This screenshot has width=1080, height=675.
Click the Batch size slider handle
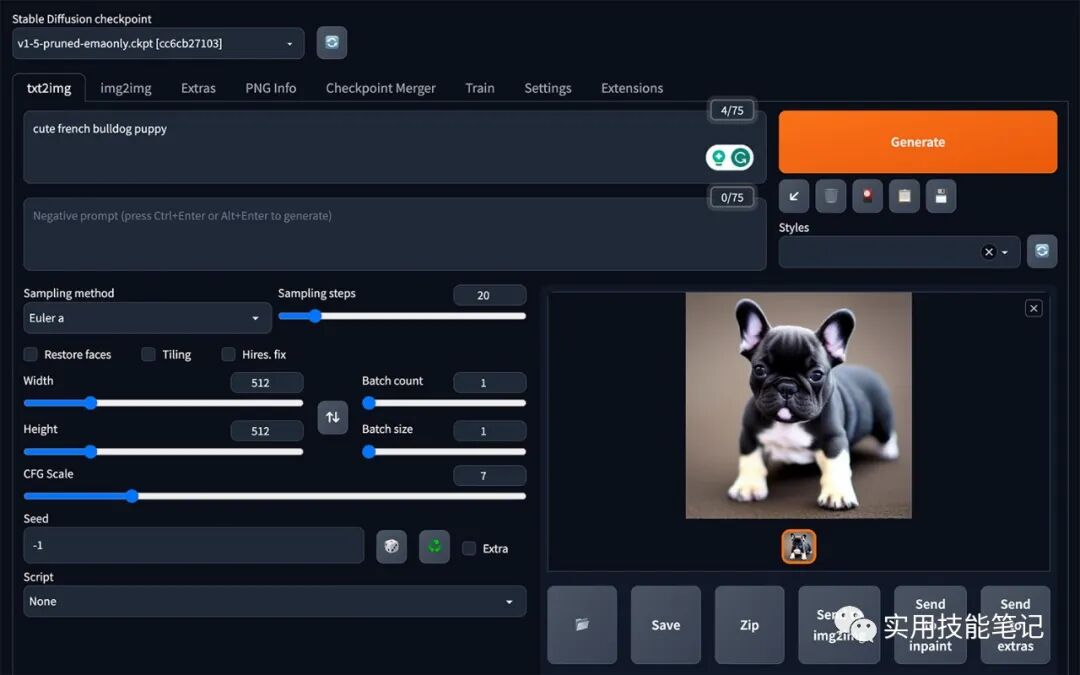[x=368, y=452]
